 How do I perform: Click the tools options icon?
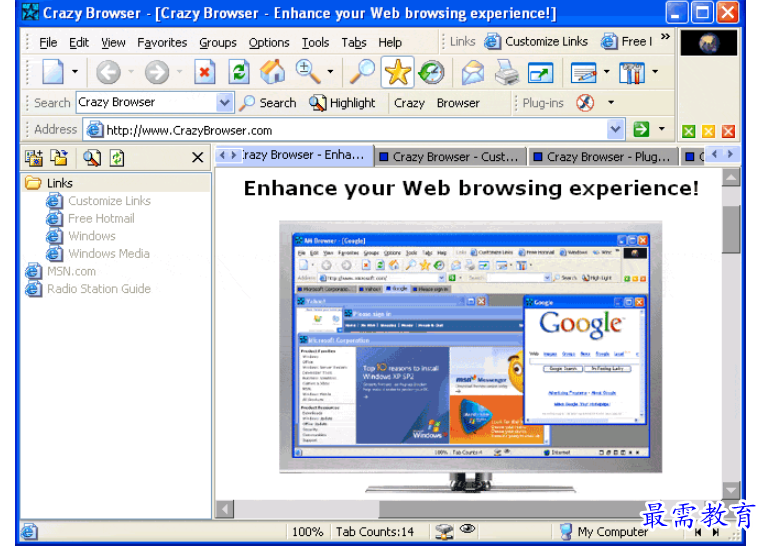coord(632,73)
